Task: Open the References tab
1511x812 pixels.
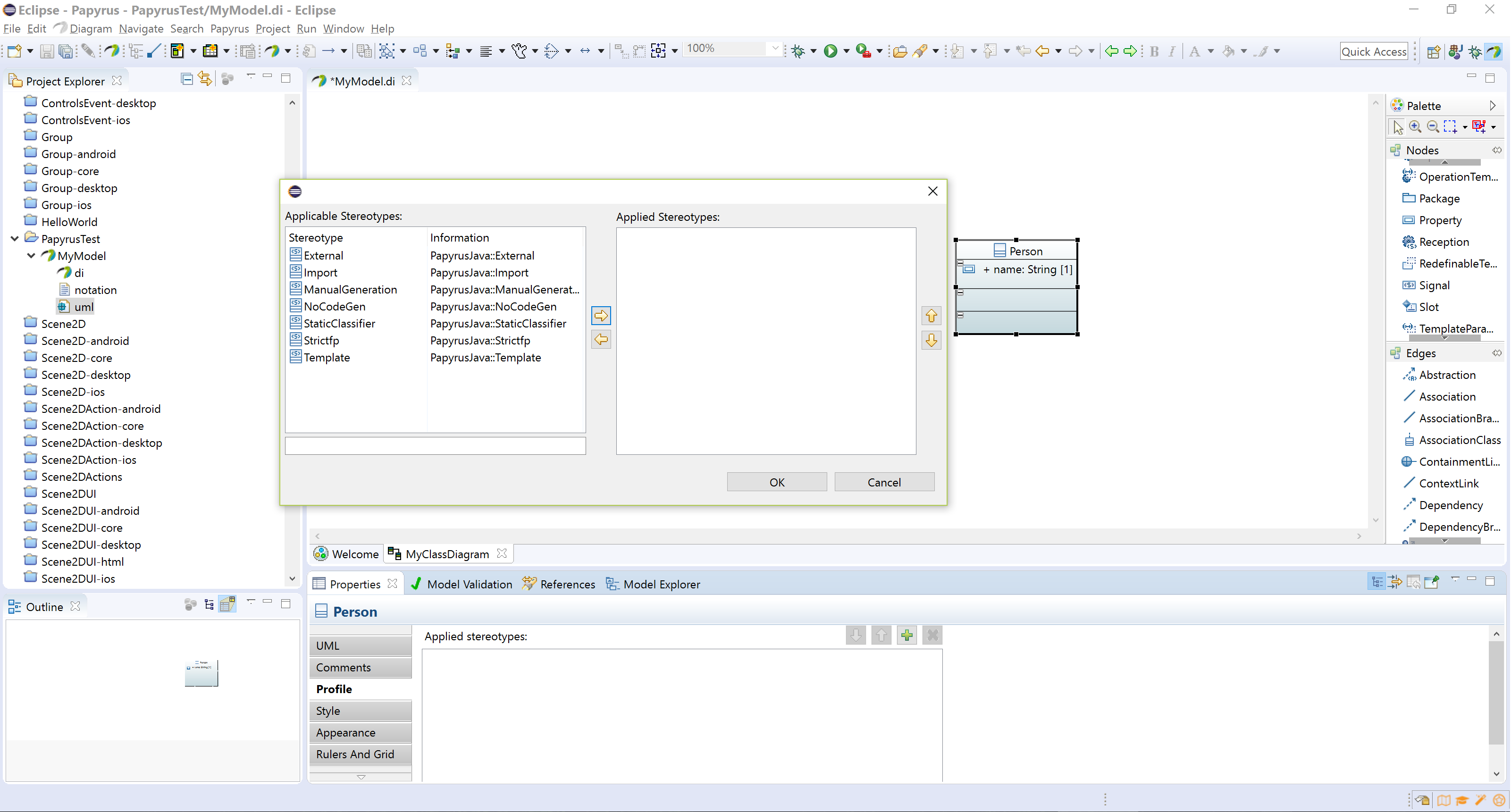Action: tap(558, 584)
